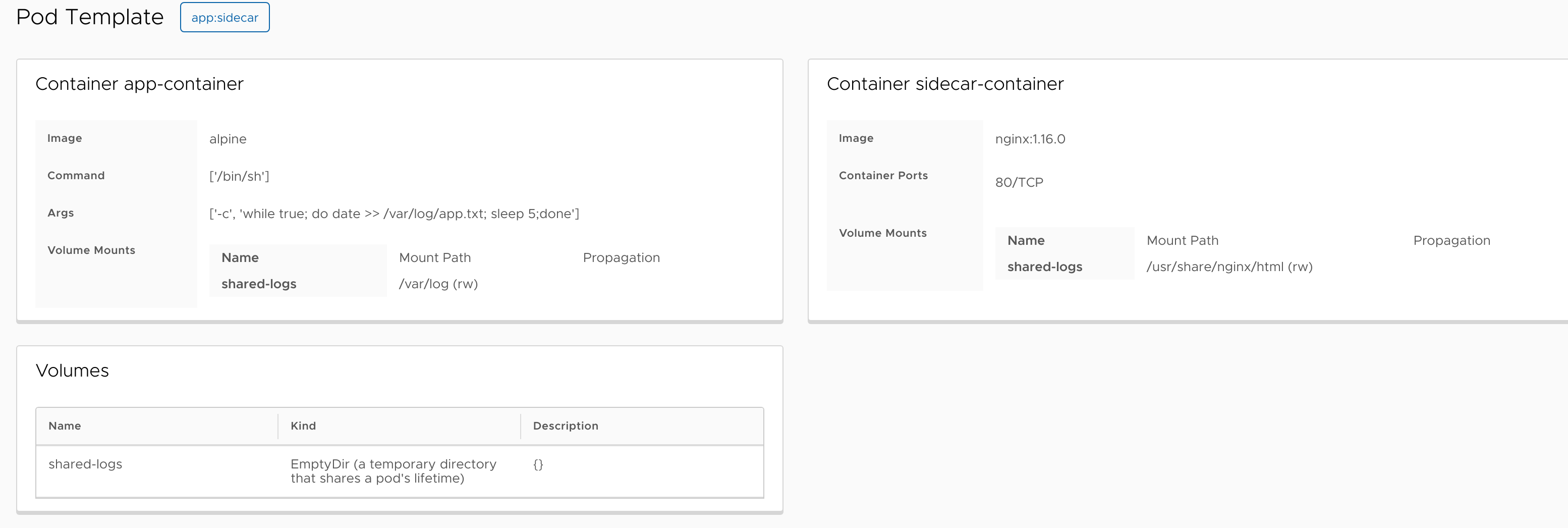Click the /var/log (rw) mount path
This screenshot has width=1568, height=528.
(438, 283)
